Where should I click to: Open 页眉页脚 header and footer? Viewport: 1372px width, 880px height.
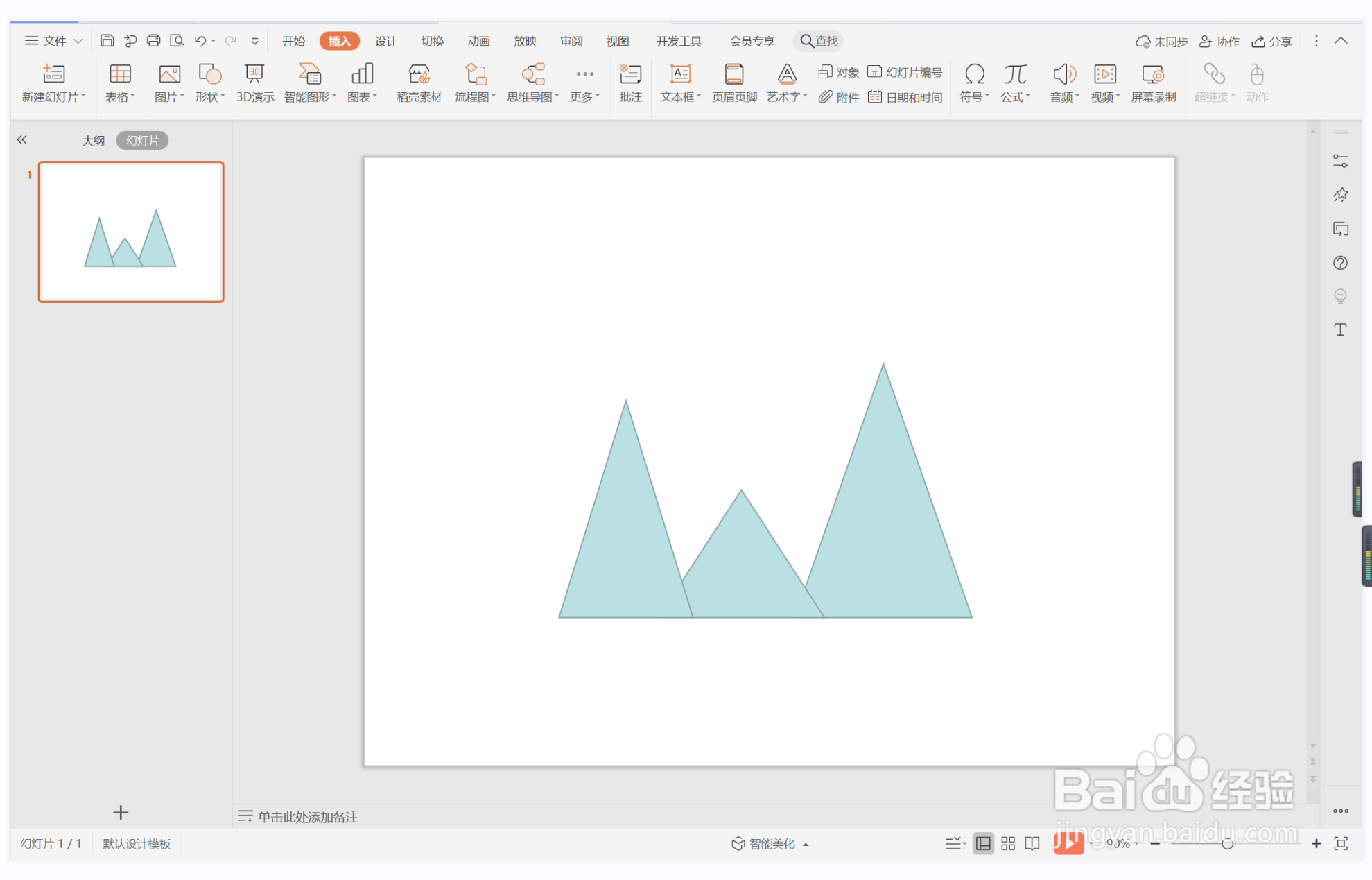(x=733, y=83)
